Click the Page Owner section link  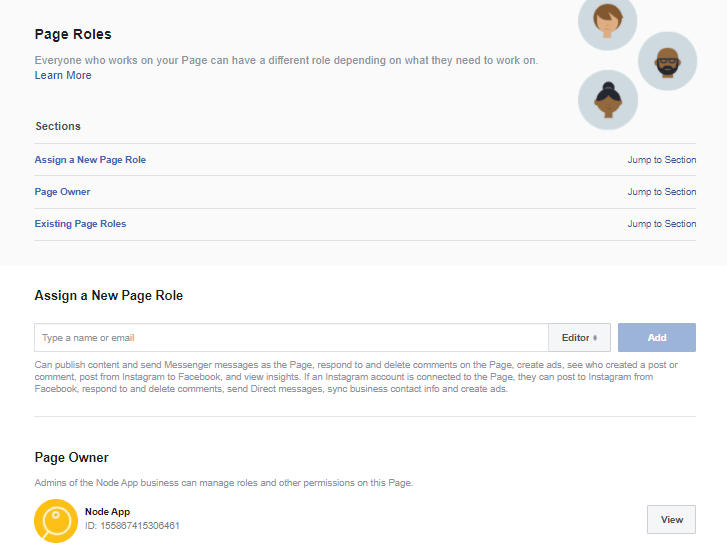63,191
